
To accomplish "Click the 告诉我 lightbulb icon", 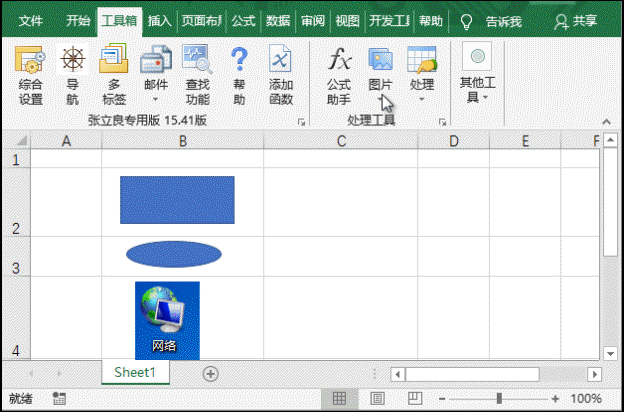I will point(466,20).
